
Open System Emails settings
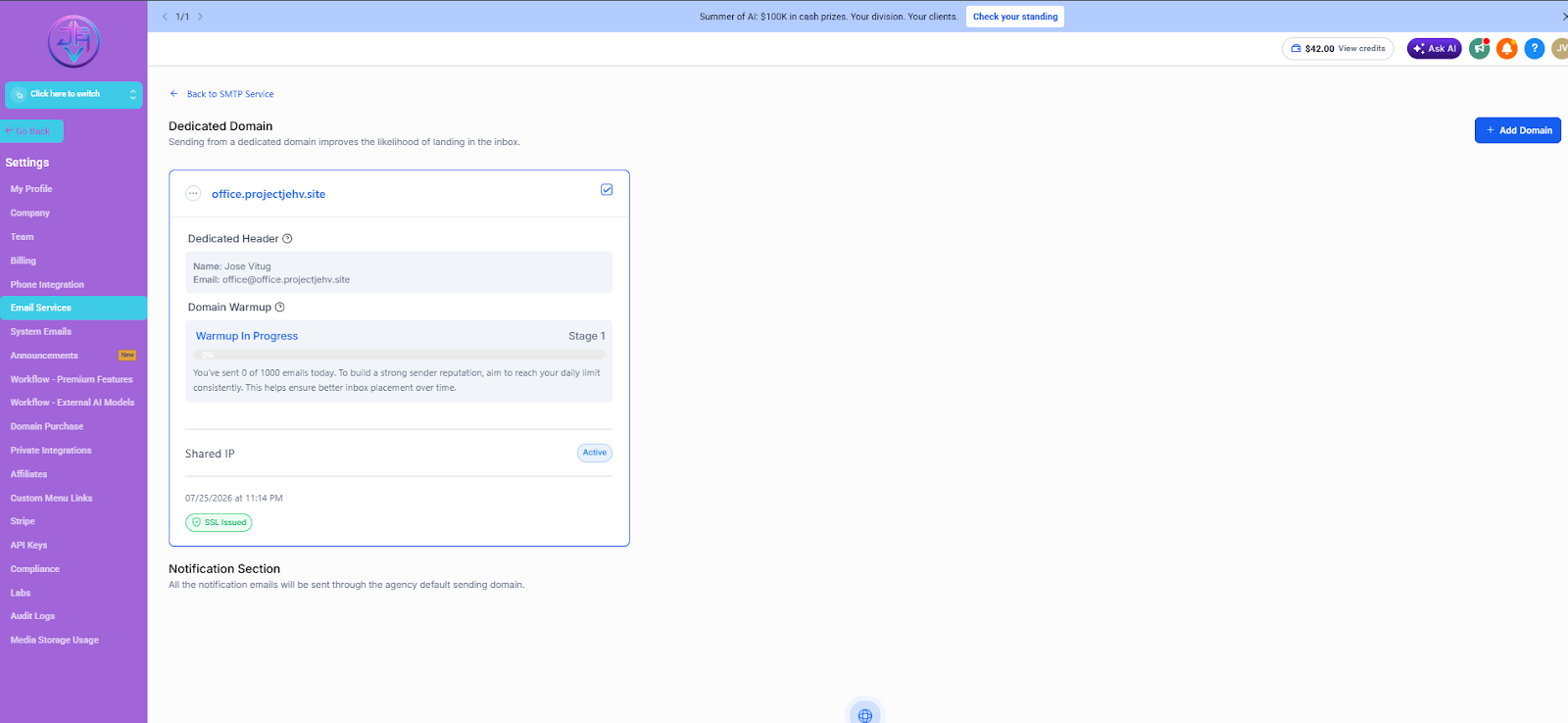(x=41, y=332)
